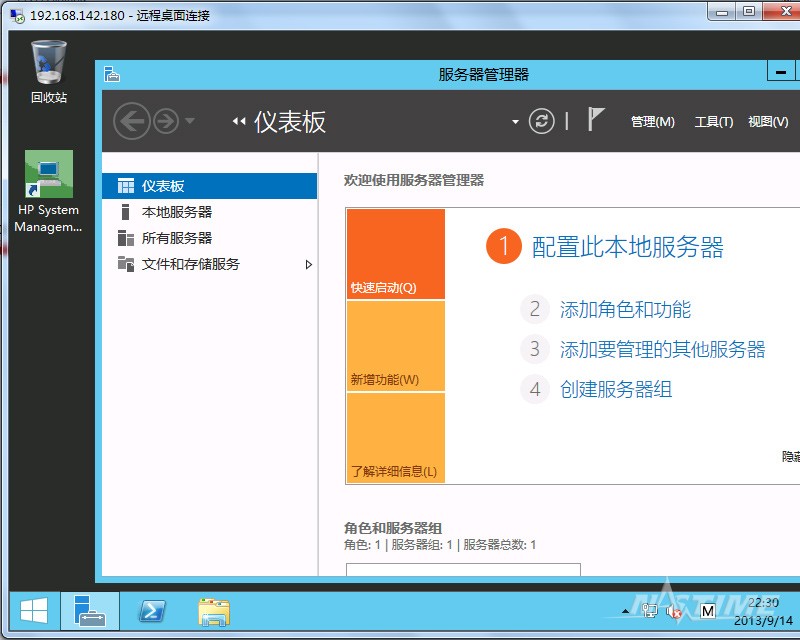Click the 本地服务器 sidebar icon
Image resolution: width=800 pixels, height=640 pixels.
pyautogui.click(x=125, y=212)
